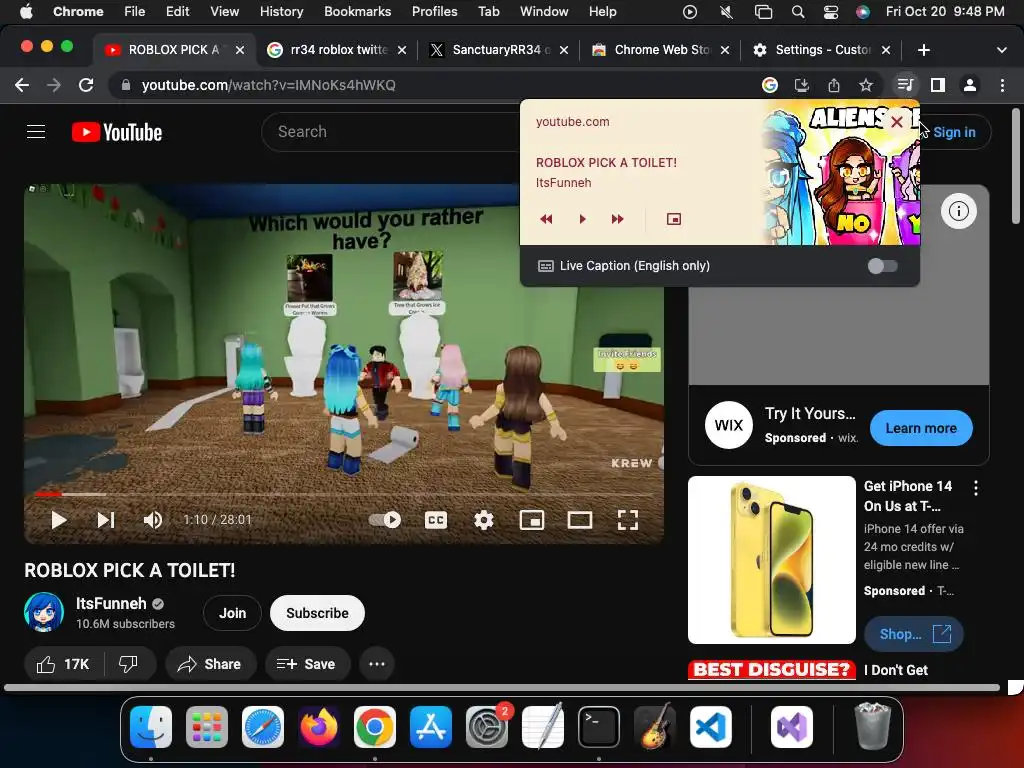The height and width of the screenshot is (768, 1024).
Task: Switch to the SanctuaryRR34 tab
Action: pyautogui.click(x=498, y=50)
